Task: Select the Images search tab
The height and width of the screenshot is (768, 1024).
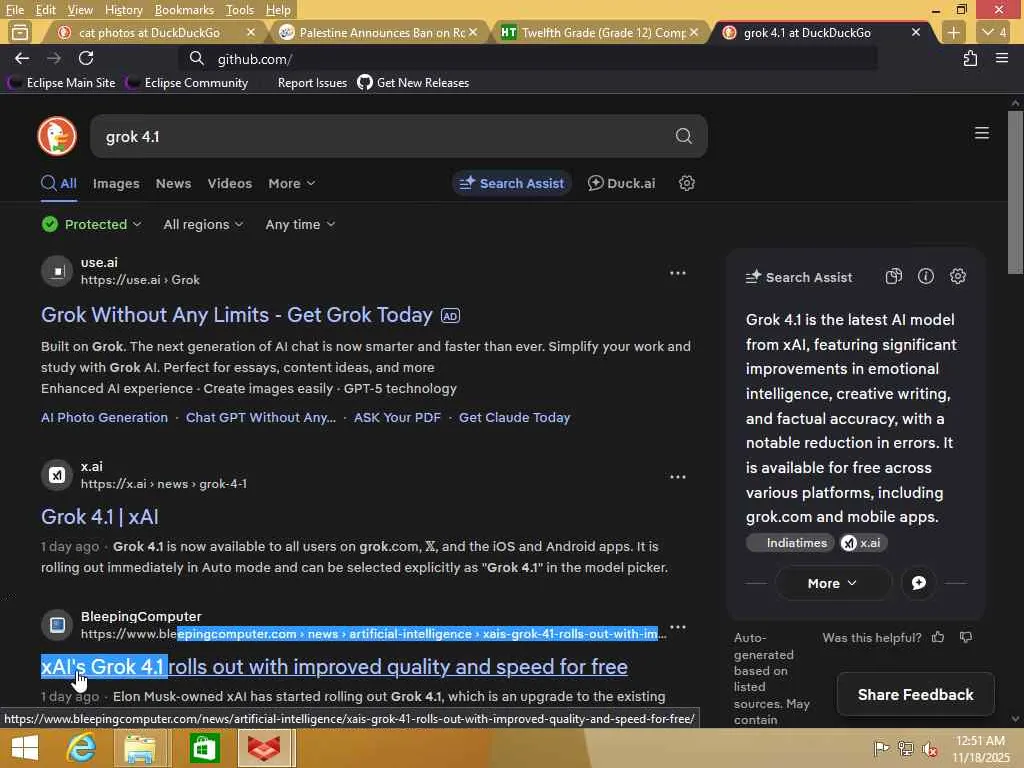Action: pyautogui.click(x=116, y=184)
